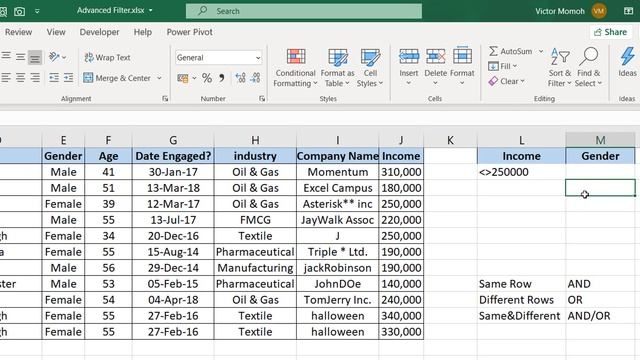Viewport: 640px width, 360px height.
Task: Select the FMCG industry cell
Action: (255, 220)
